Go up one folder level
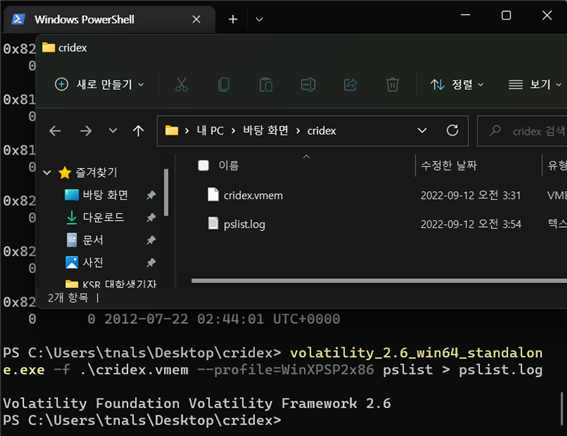Screen dimensions: 567x436 coord(138,131)
